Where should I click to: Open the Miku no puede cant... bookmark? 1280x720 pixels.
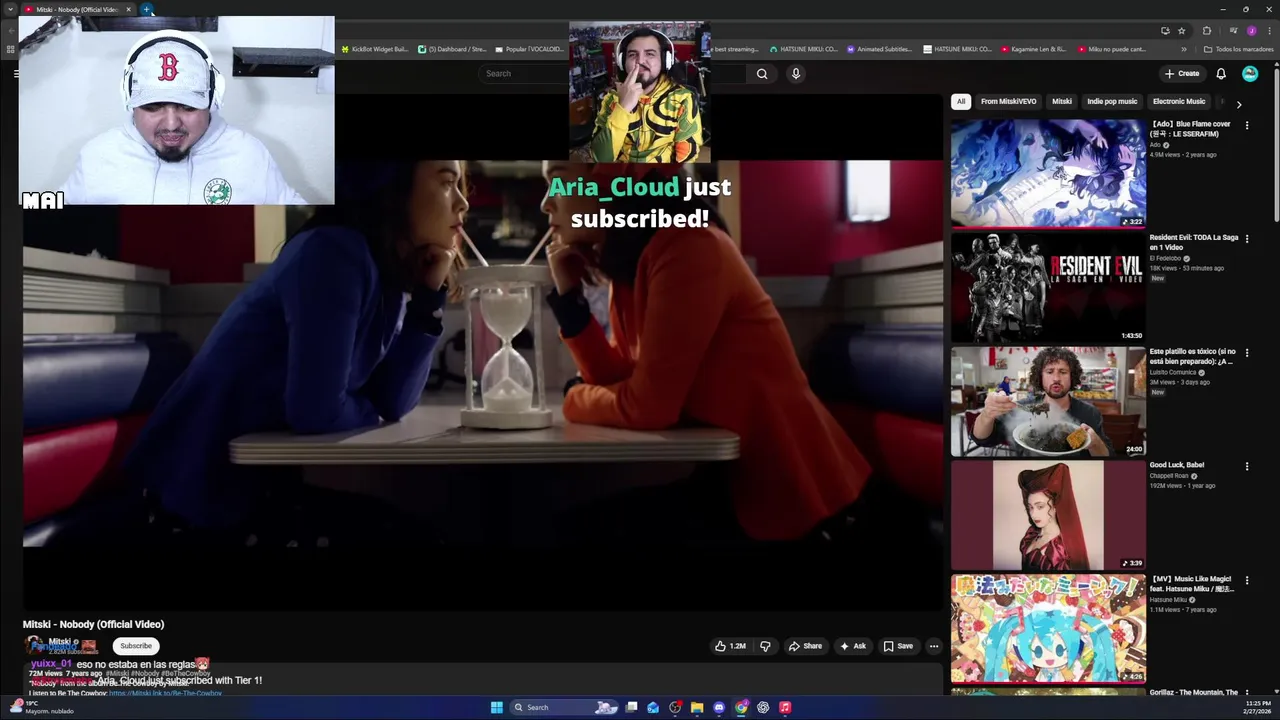tap(1111, 49)
